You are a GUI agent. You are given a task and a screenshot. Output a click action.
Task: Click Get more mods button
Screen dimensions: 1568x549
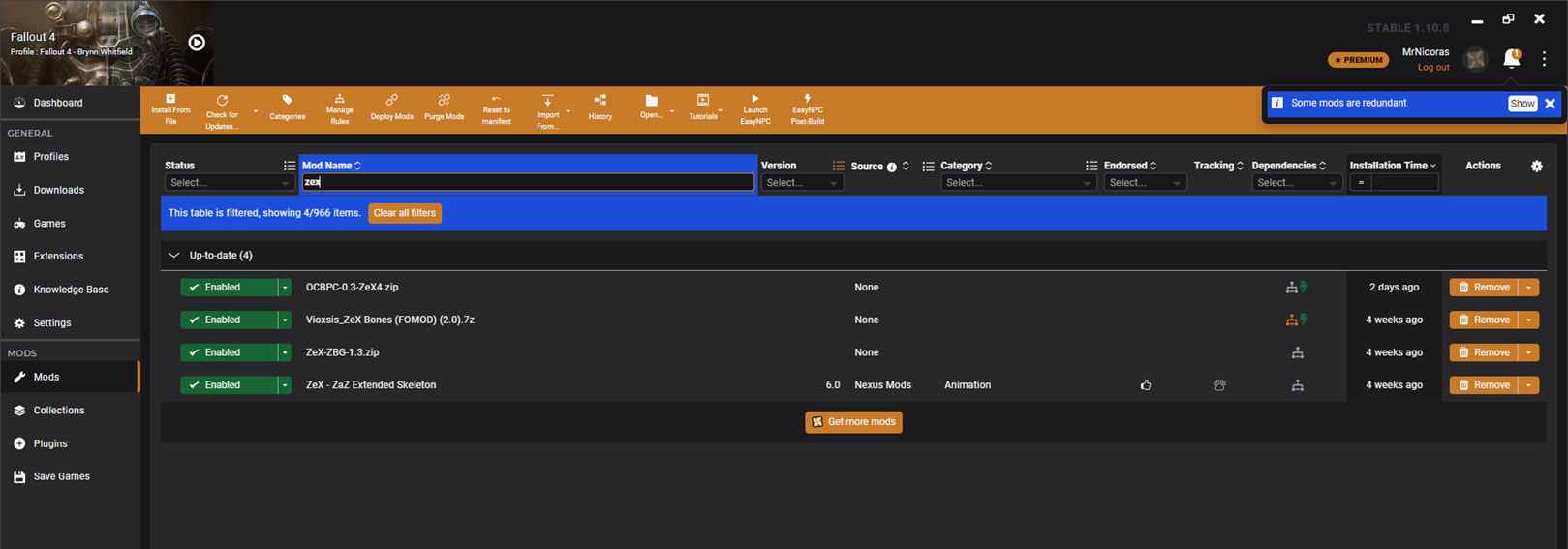(x=853, y=422)
